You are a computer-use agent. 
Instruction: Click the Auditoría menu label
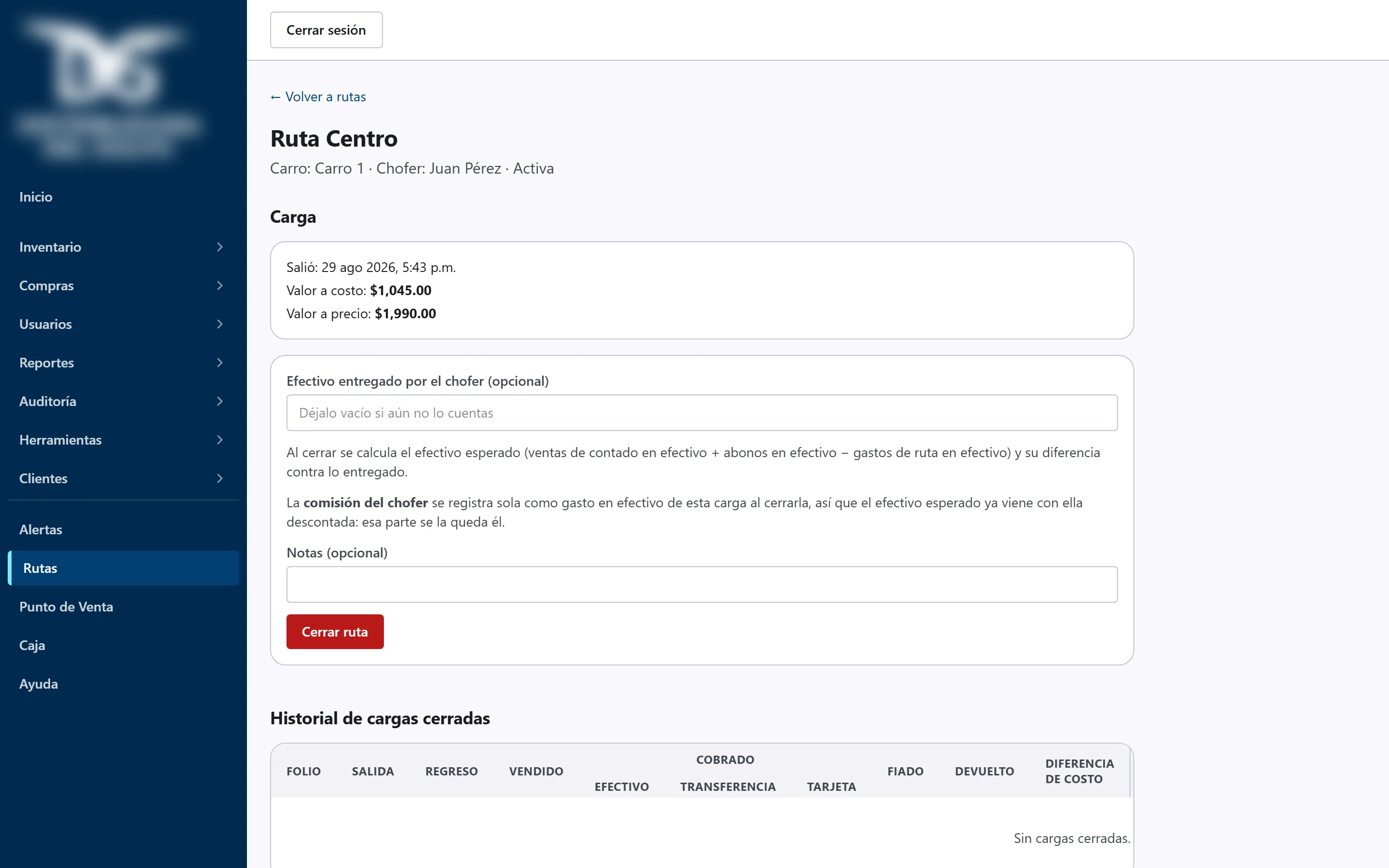(48, 401)
